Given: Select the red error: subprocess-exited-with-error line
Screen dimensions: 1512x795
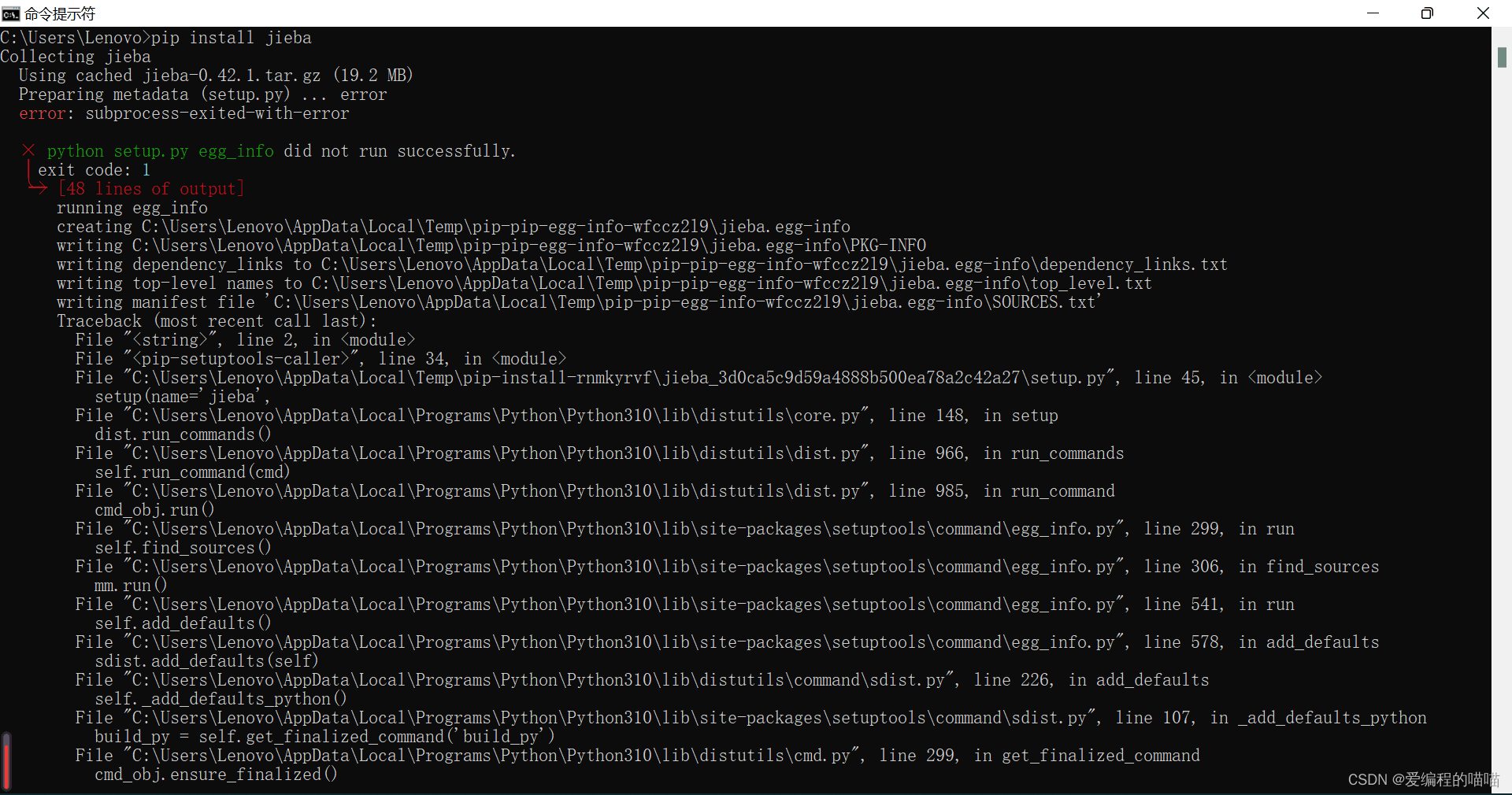Looking at the screenshot, I should [x=185, y=113].
